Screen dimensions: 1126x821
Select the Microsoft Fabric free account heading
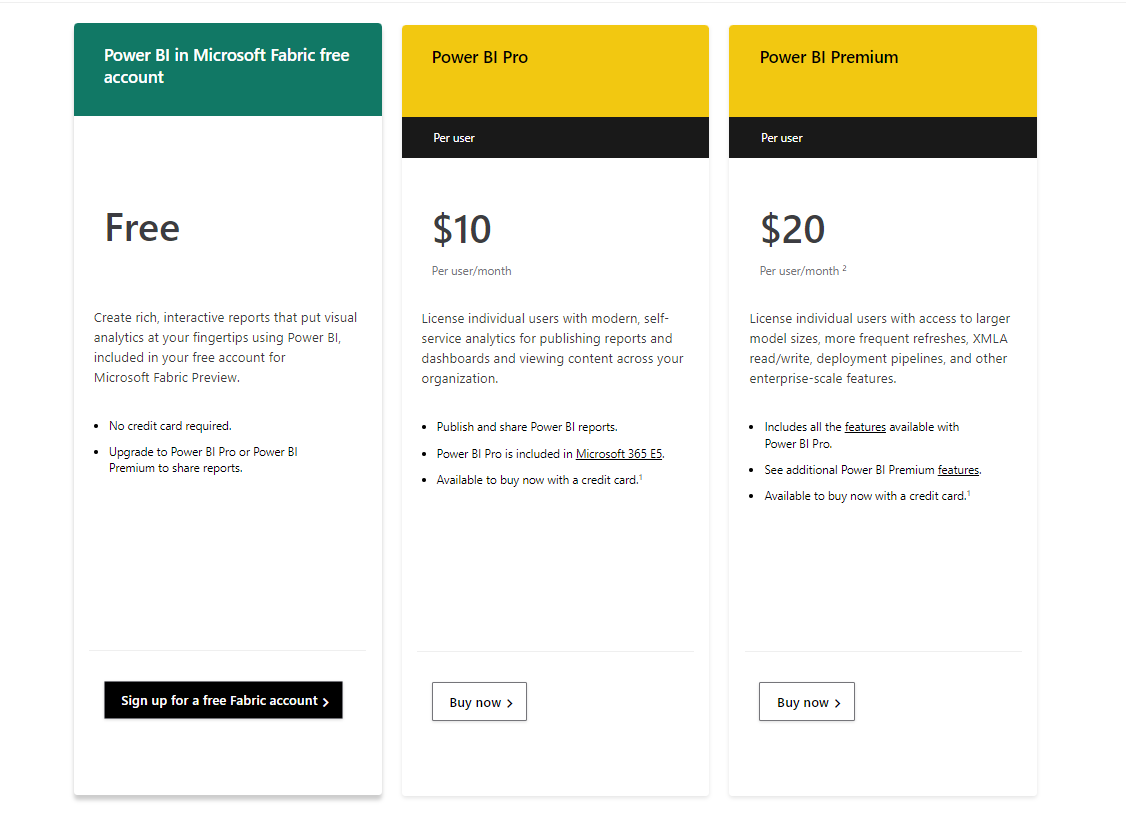[227, 66]
